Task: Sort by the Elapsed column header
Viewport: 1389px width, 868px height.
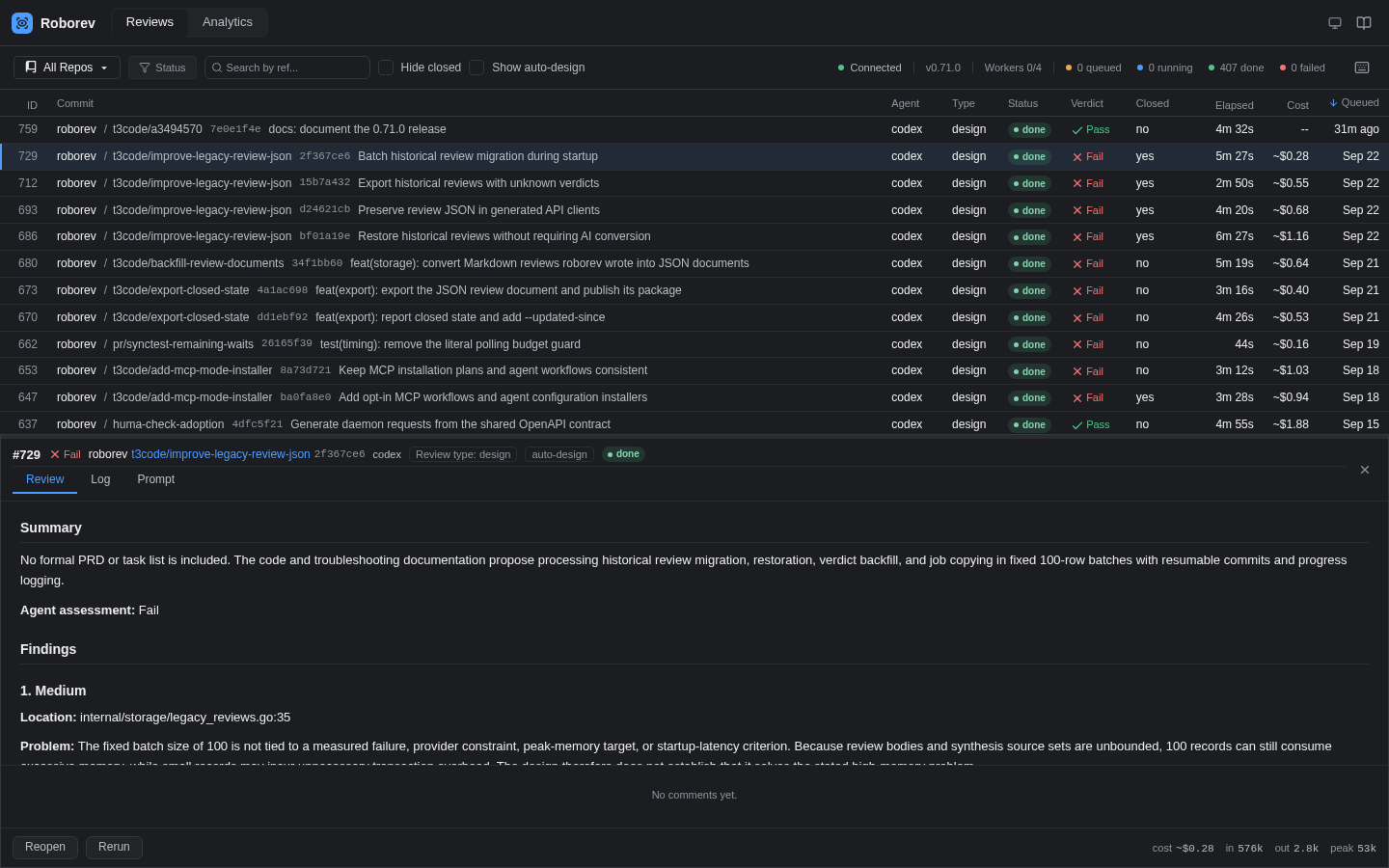Action: (x=1235, y=105)
